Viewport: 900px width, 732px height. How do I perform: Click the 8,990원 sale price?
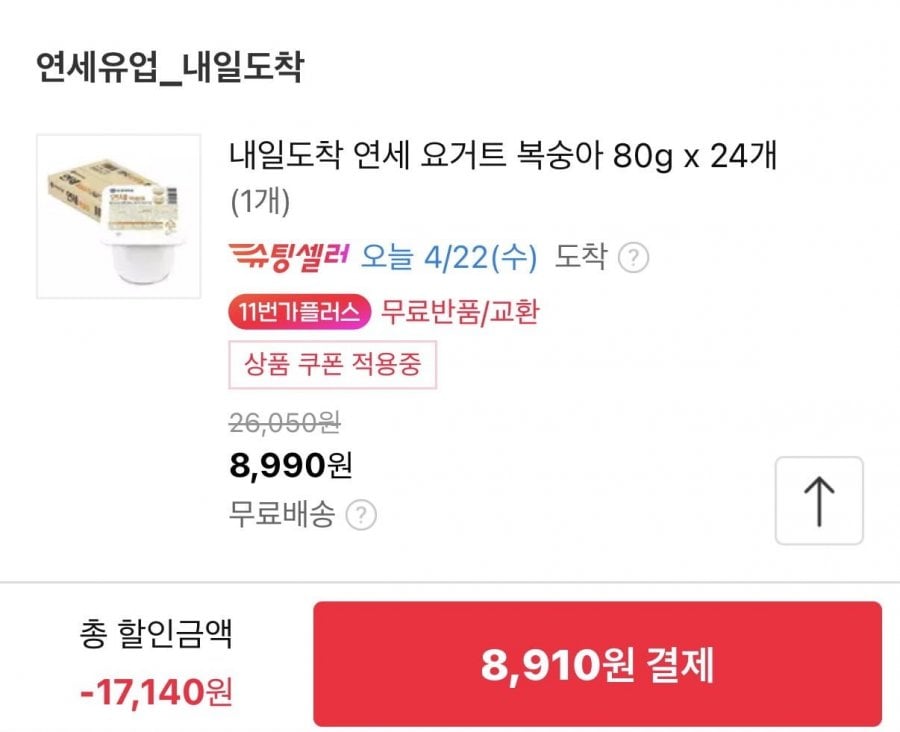[290, 465]
